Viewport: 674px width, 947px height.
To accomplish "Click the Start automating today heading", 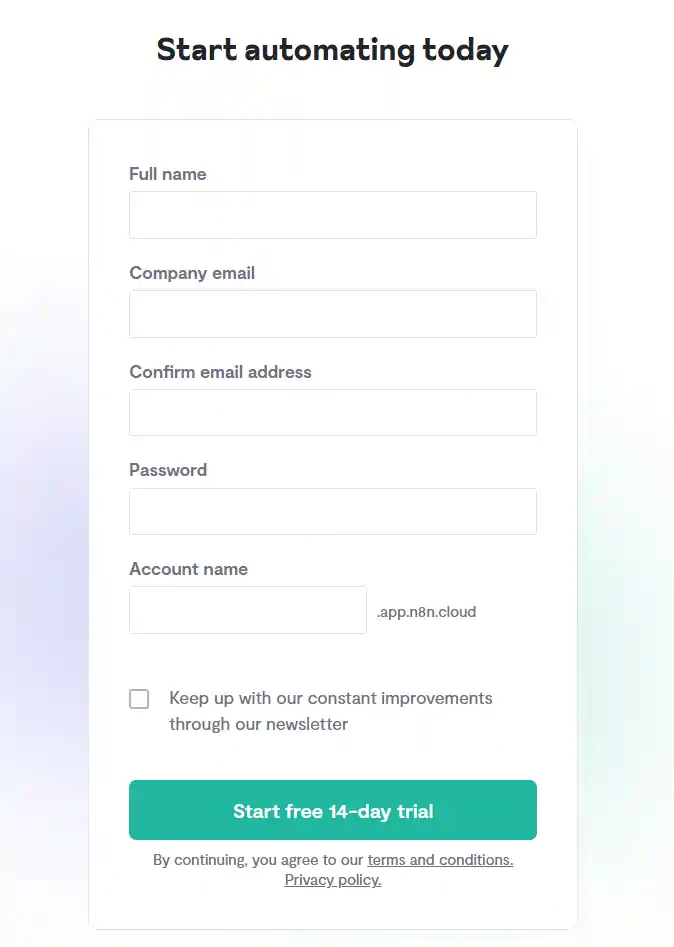I will (x=332, y=49).
